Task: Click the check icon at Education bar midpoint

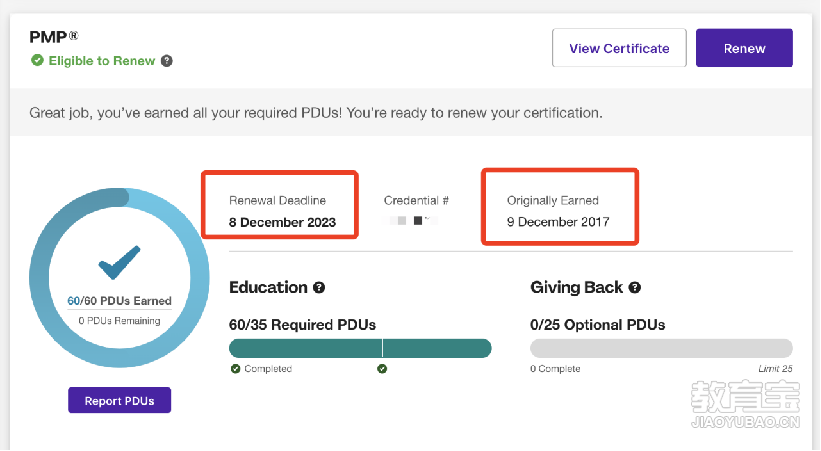Action: pos(382,369)
